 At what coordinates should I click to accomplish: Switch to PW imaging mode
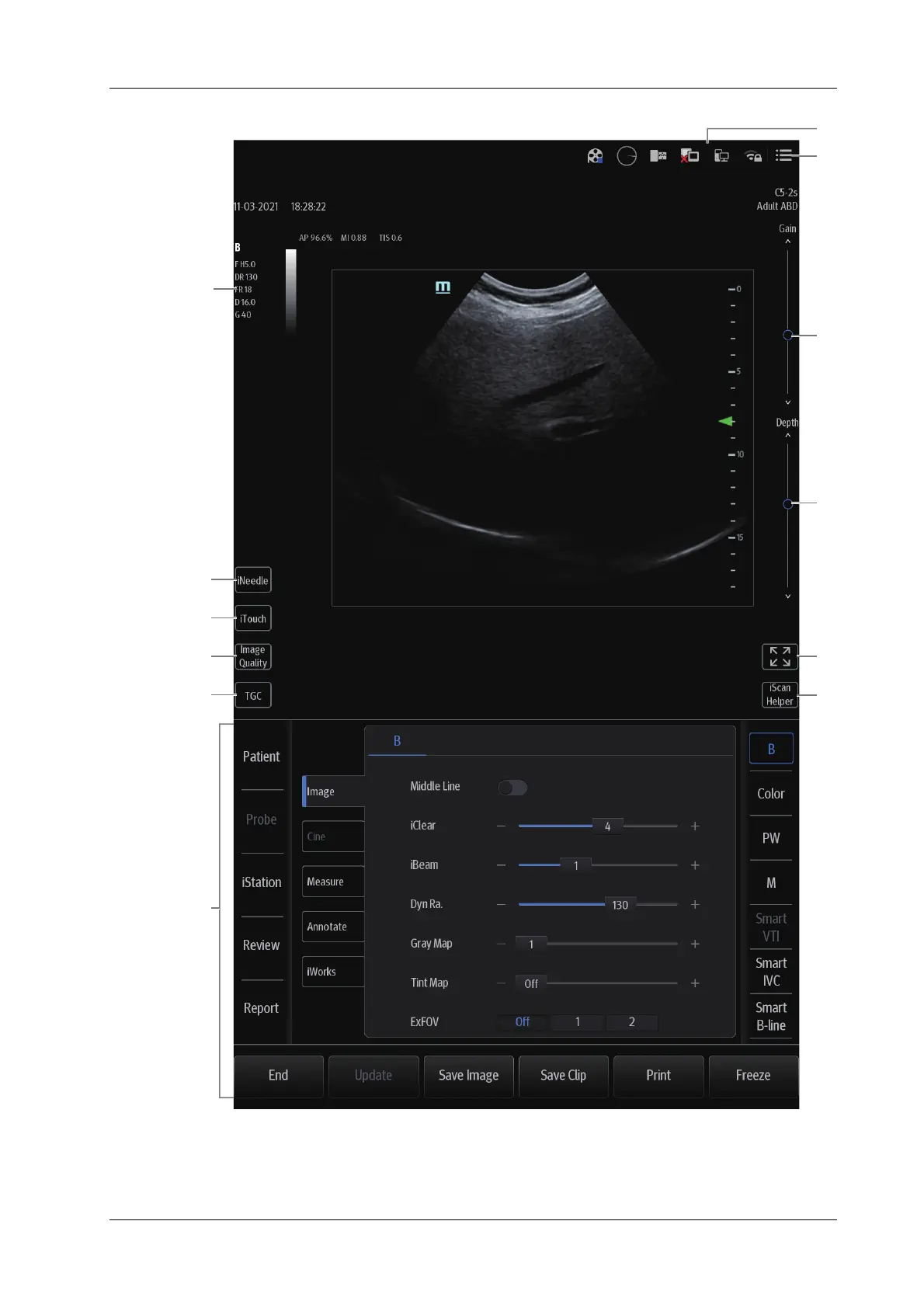(771, 838)
